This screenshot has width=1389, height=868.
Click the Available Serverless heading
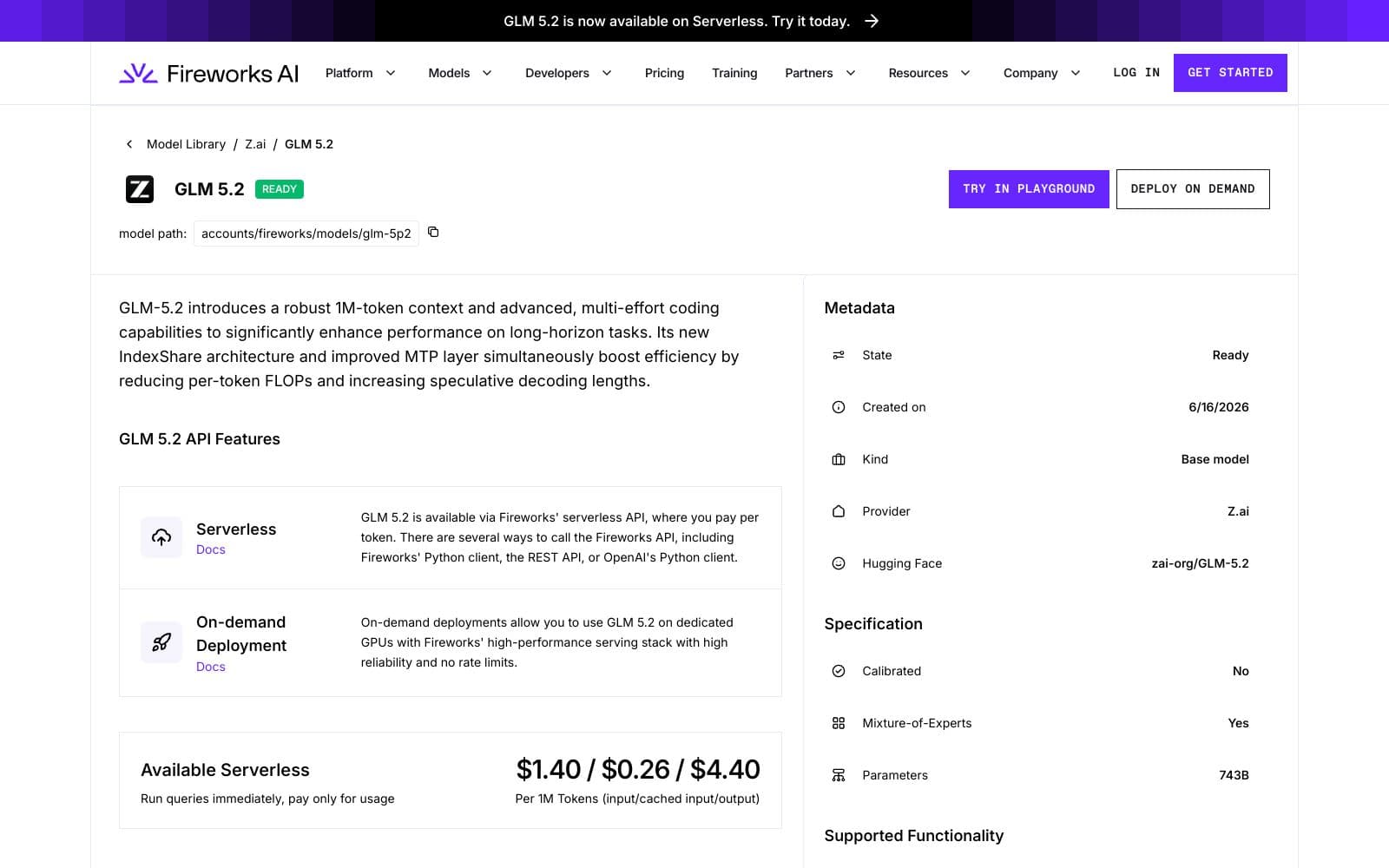tap(225, 770)
